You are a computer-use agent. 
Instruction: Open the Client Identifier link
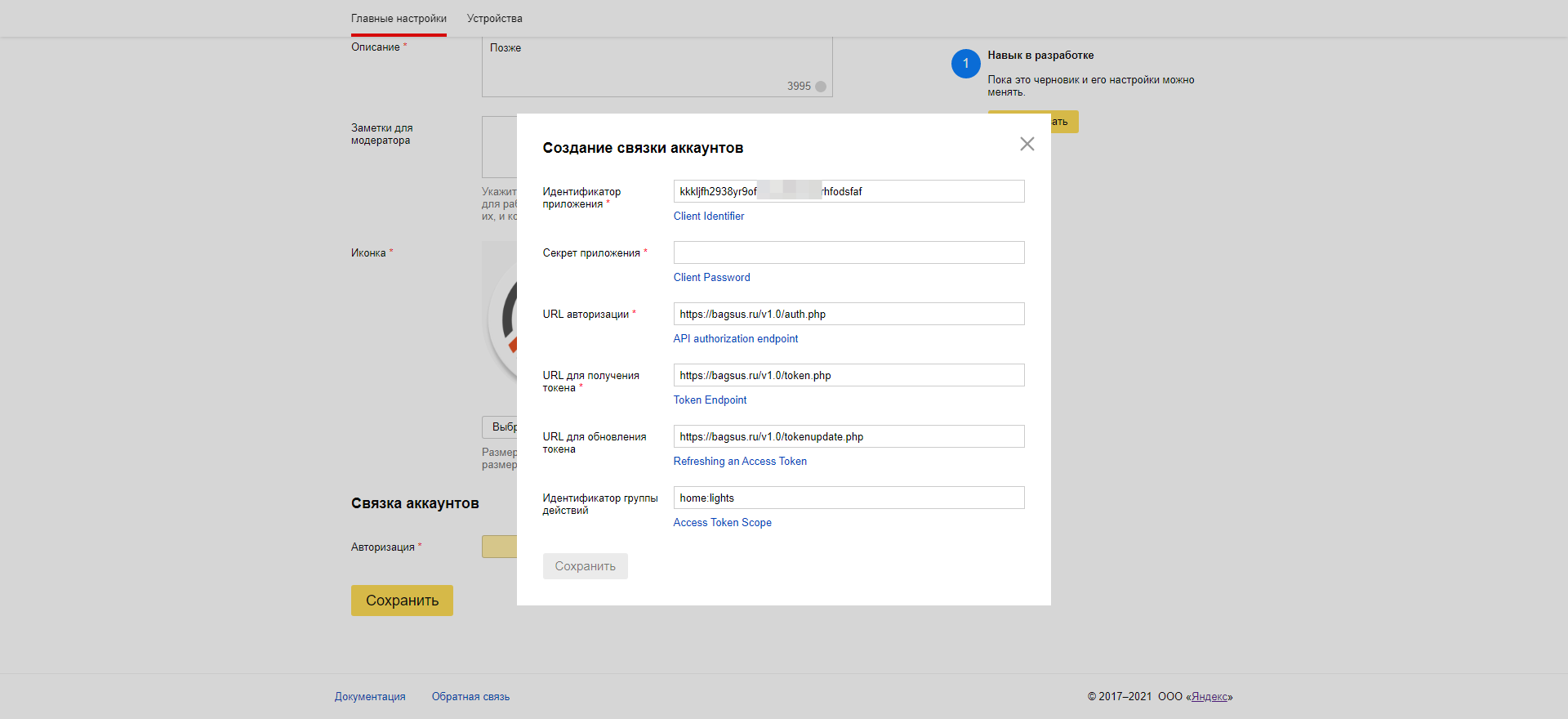[x=709, y=217]
